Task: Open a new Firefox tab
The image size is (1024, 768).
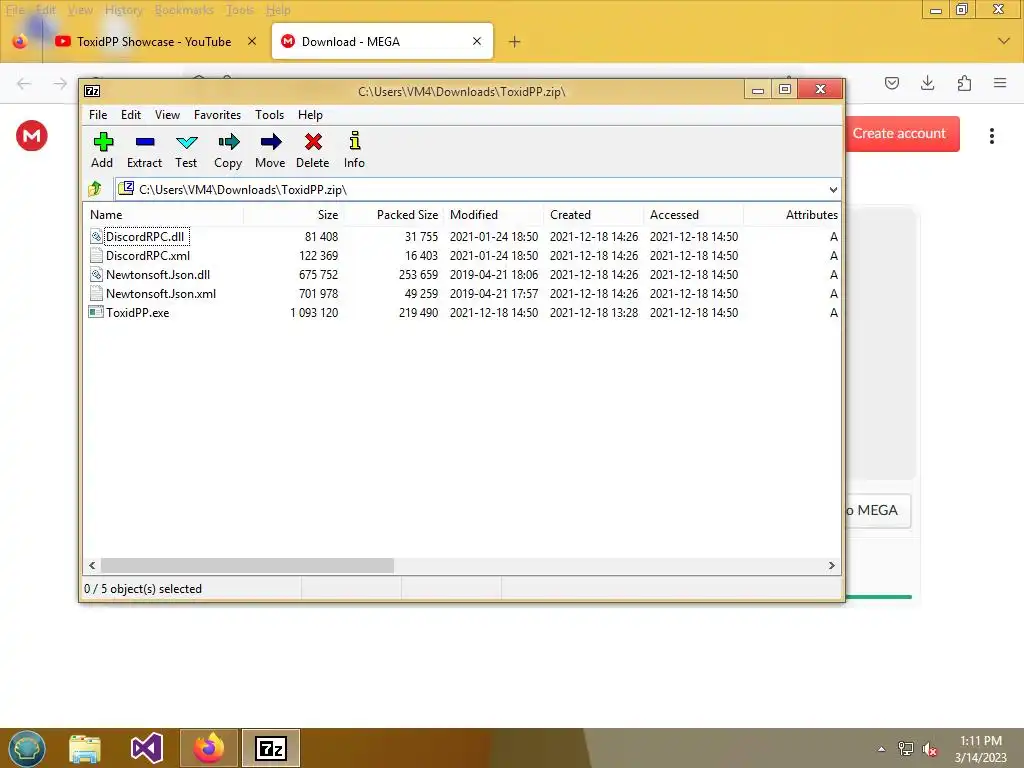Action: point(515,42)
